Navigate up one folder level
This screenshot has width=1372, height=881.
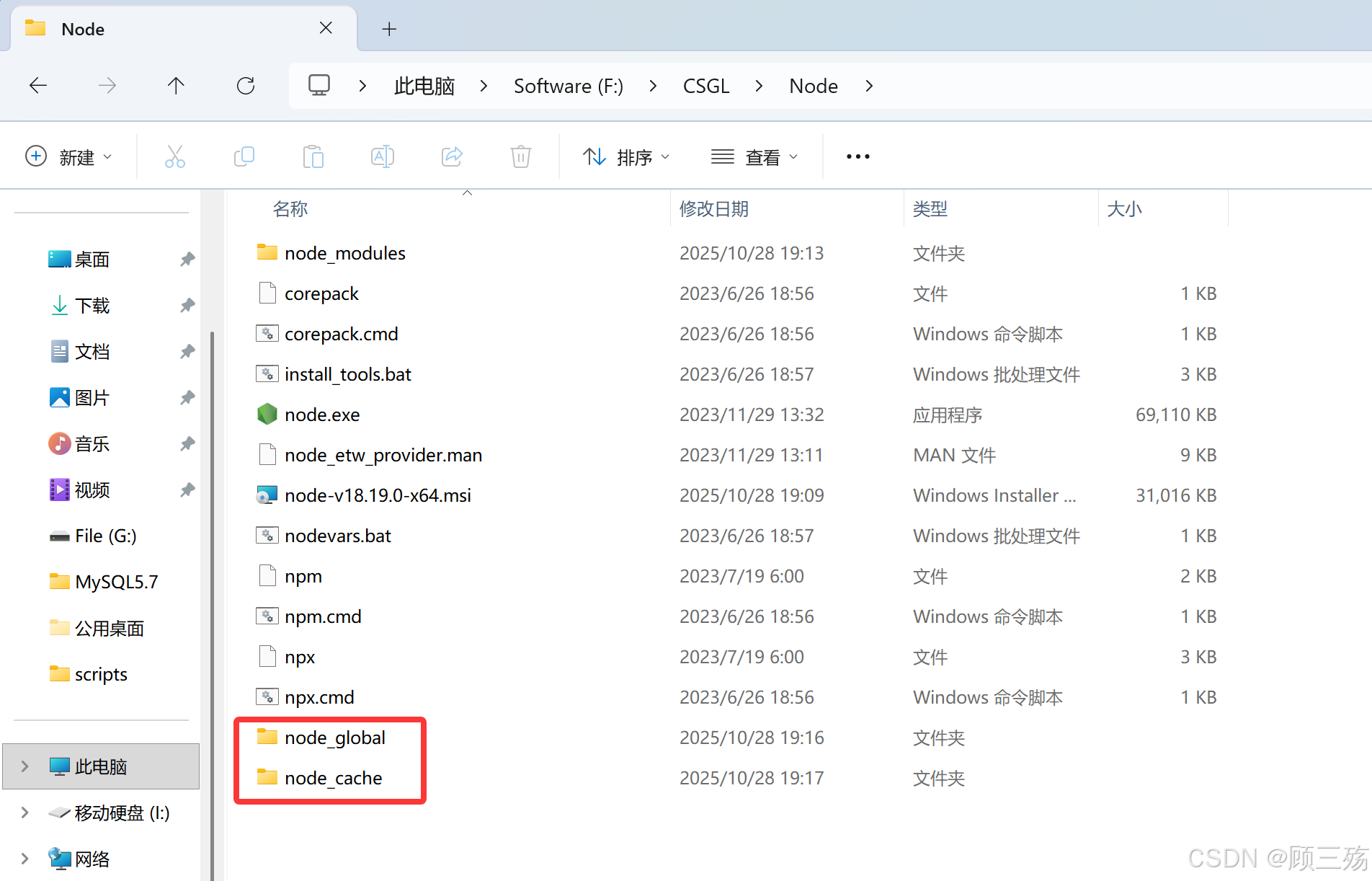pos(176,86)
